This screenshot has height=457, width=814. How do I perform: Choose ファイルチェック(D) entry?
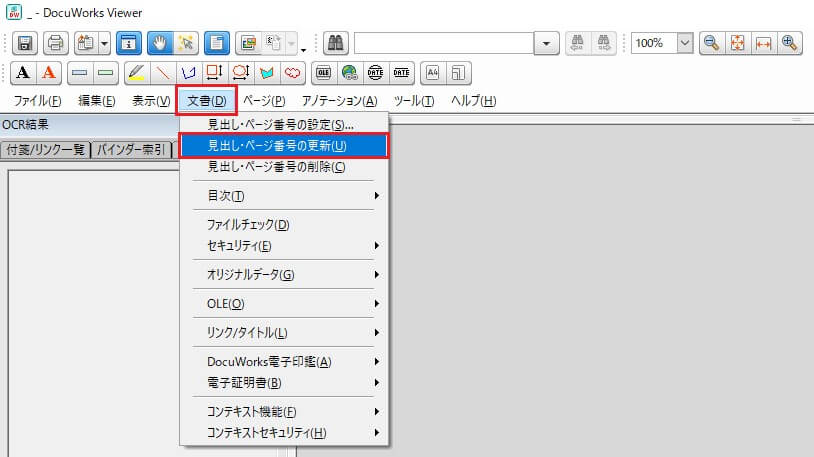pyautogui.click(x=284, y=224)
